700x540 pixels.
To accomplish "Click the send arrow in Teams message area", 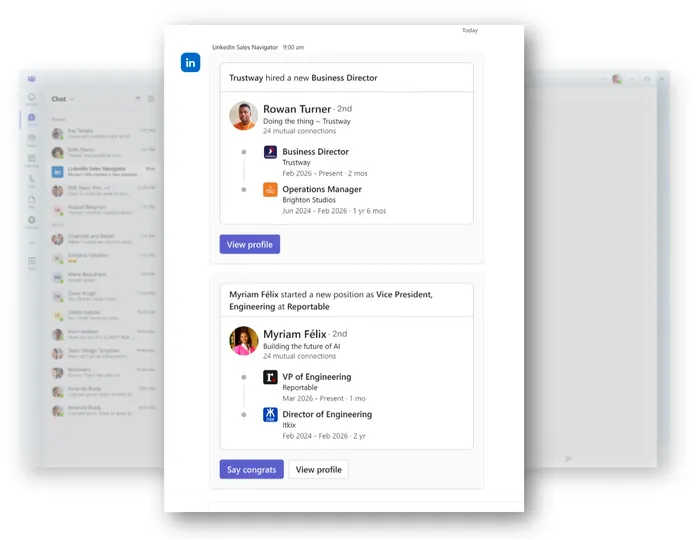I will pos(568,458).
